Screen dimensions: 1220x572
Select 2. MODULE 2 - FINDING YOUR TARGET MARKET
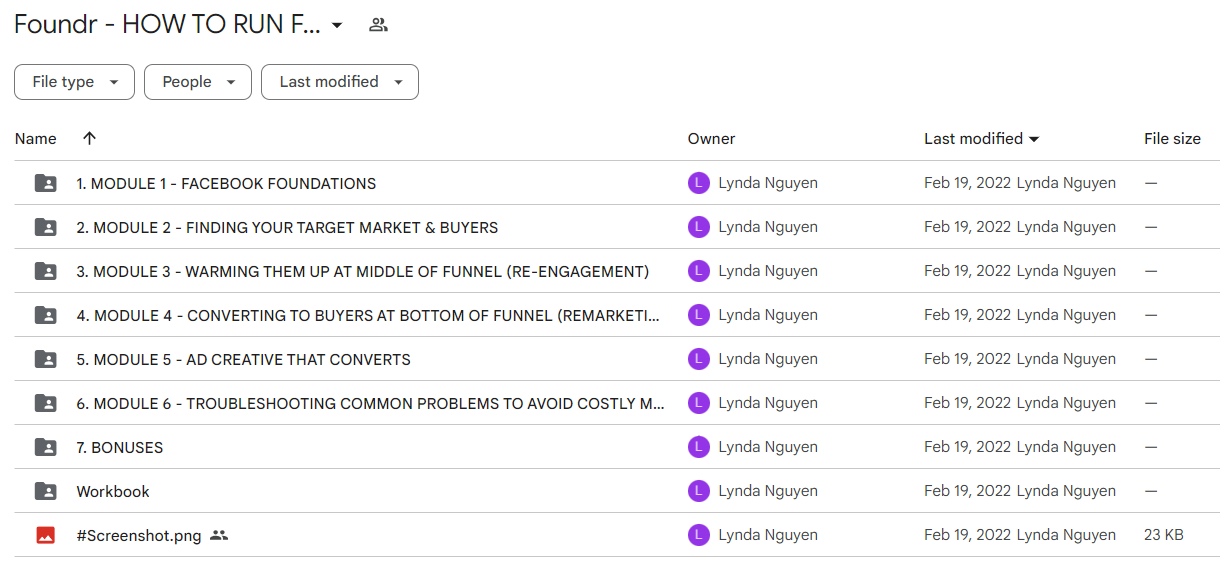pos(287,228)
